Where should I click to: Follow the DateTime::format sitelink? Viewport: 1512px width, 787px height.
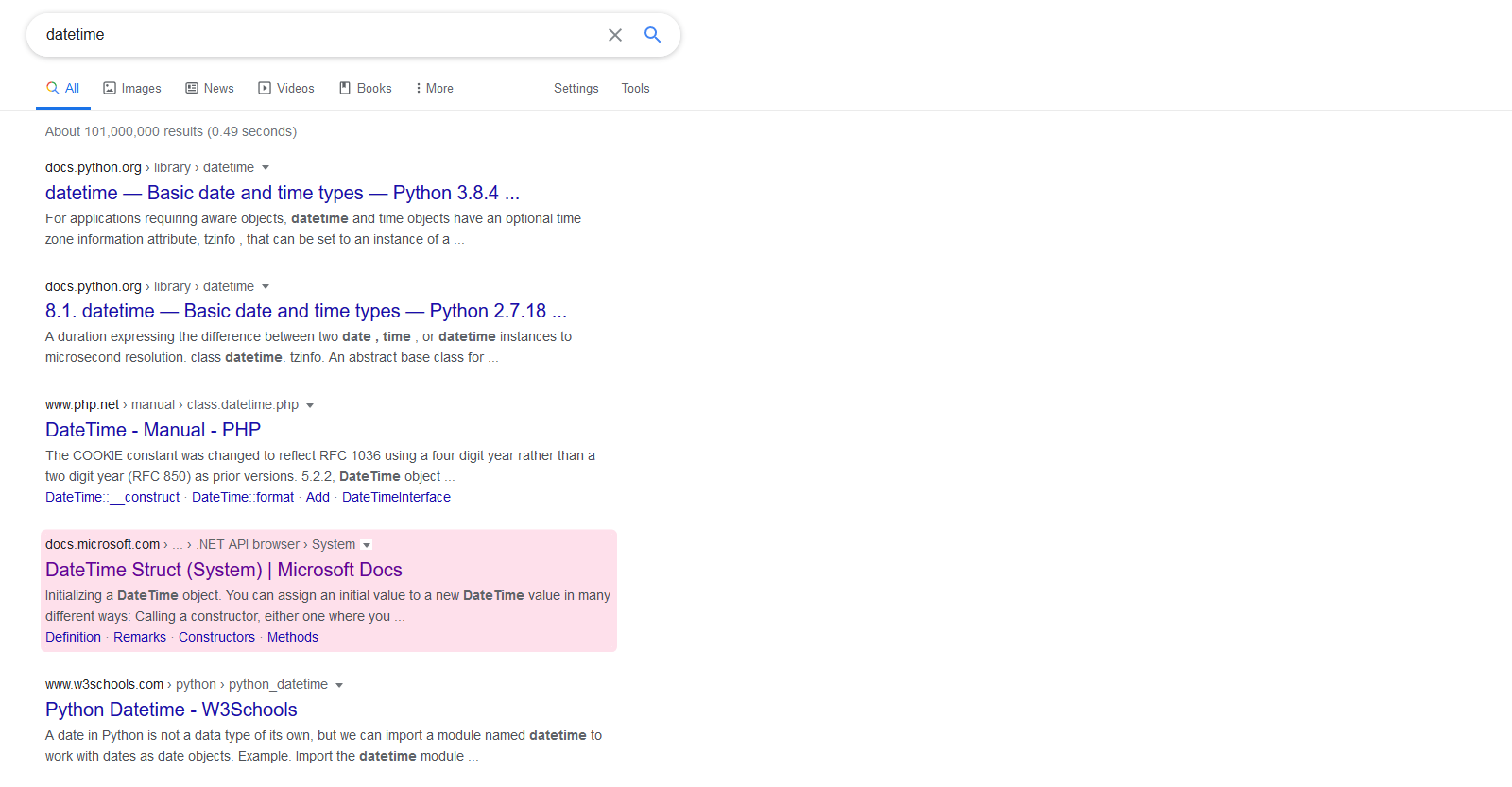[243, 497]
